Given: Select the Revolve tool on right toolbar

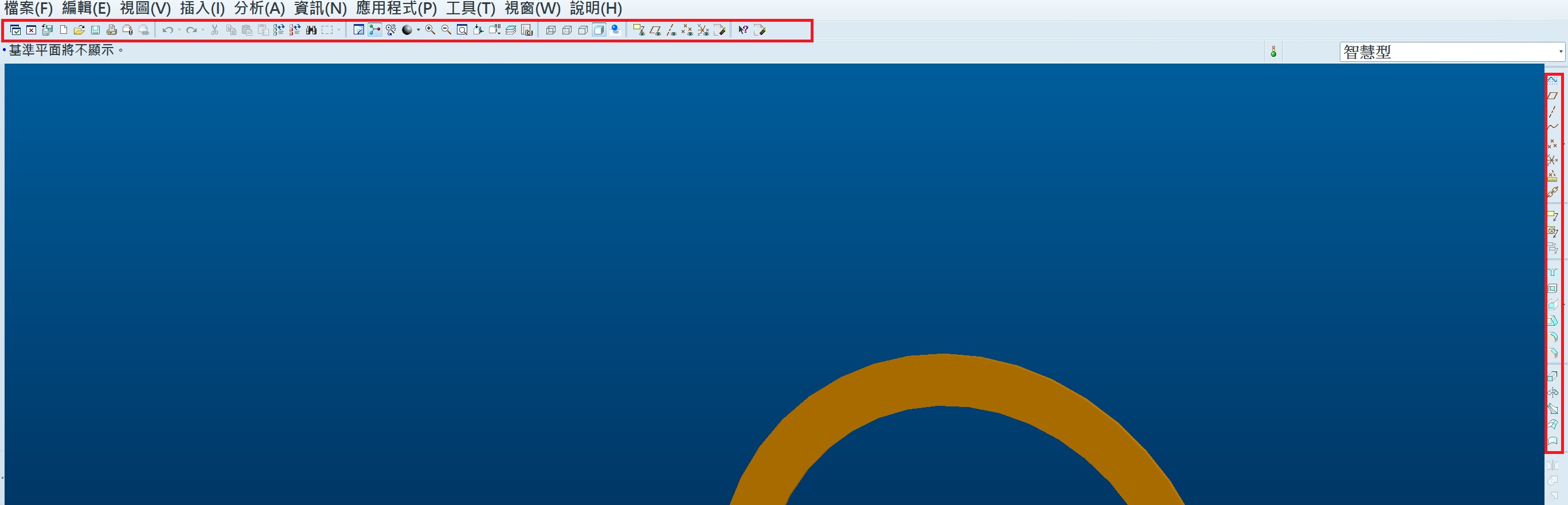Looking at the screenshot, I should click(1553, 393).
